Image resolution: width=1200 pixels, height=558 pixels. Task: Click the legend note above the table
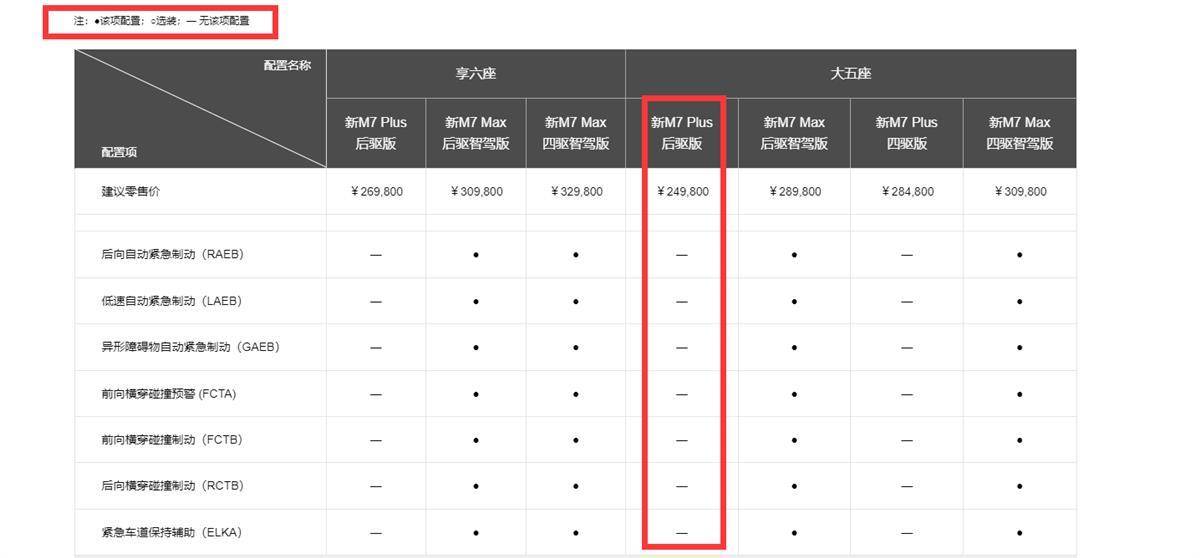[x=162, y=20]
